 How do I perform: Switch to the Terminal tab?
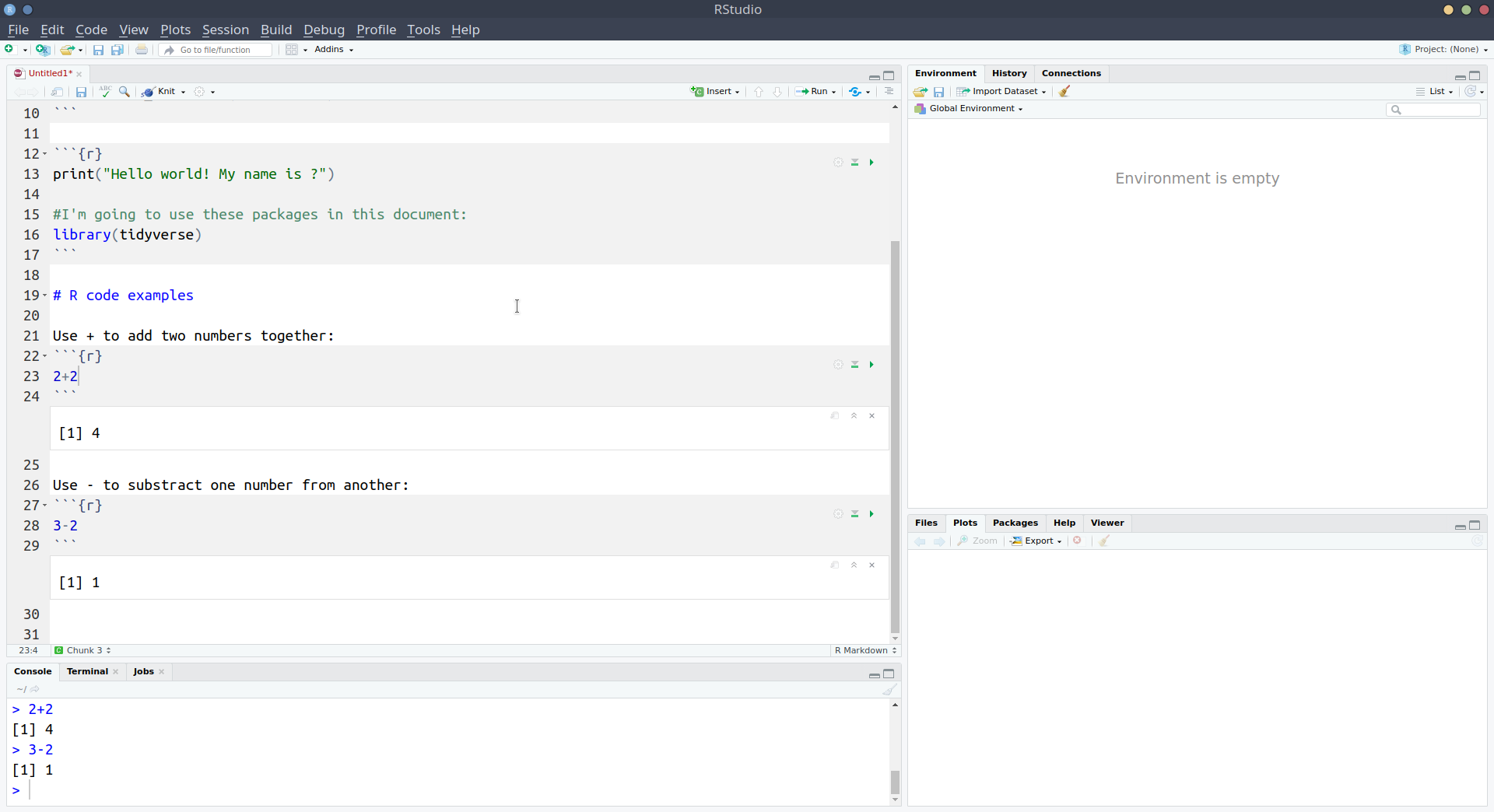pos(87,672)
